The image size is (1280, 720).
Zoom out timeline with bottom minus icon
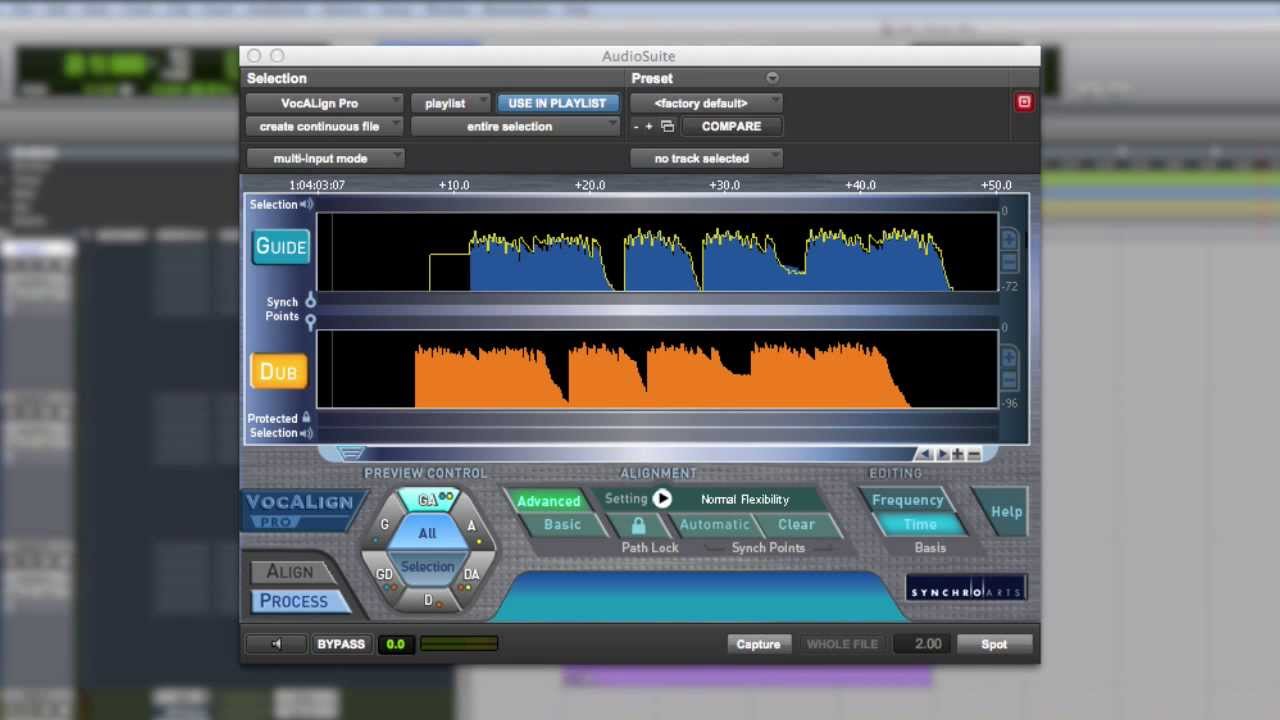[974, 454]
